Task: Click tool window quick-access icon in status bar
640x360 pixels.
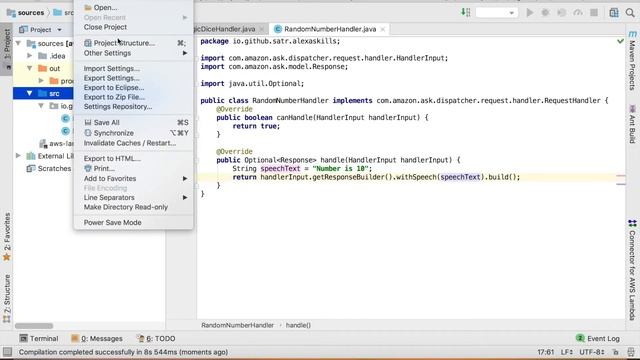Action: coord(7,352)
